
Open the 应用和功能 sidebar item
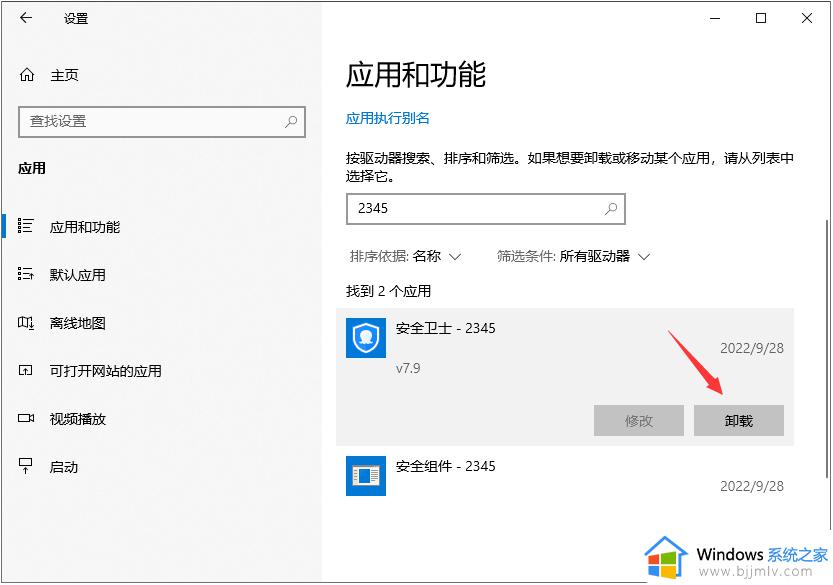(x=162, y=227)
